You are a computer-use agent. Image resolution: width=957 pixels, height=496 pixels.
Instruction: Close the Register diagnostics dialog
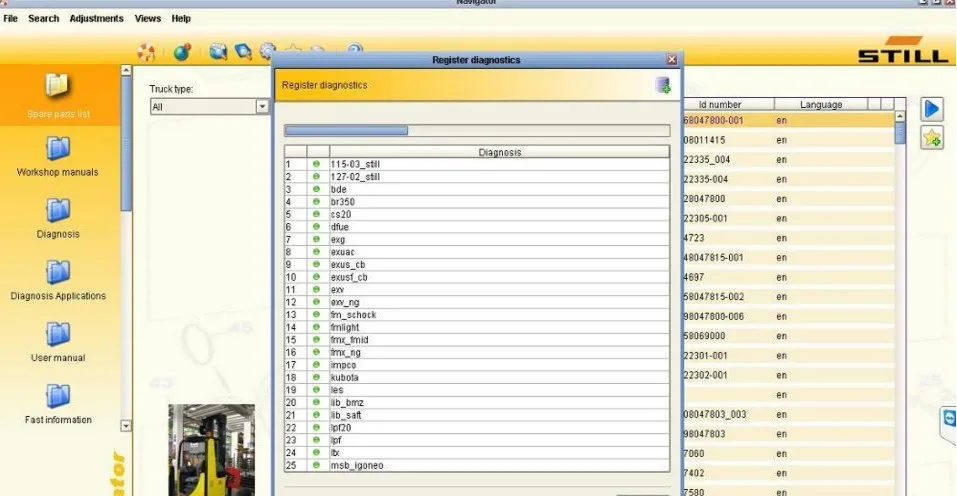pos(671,60)
